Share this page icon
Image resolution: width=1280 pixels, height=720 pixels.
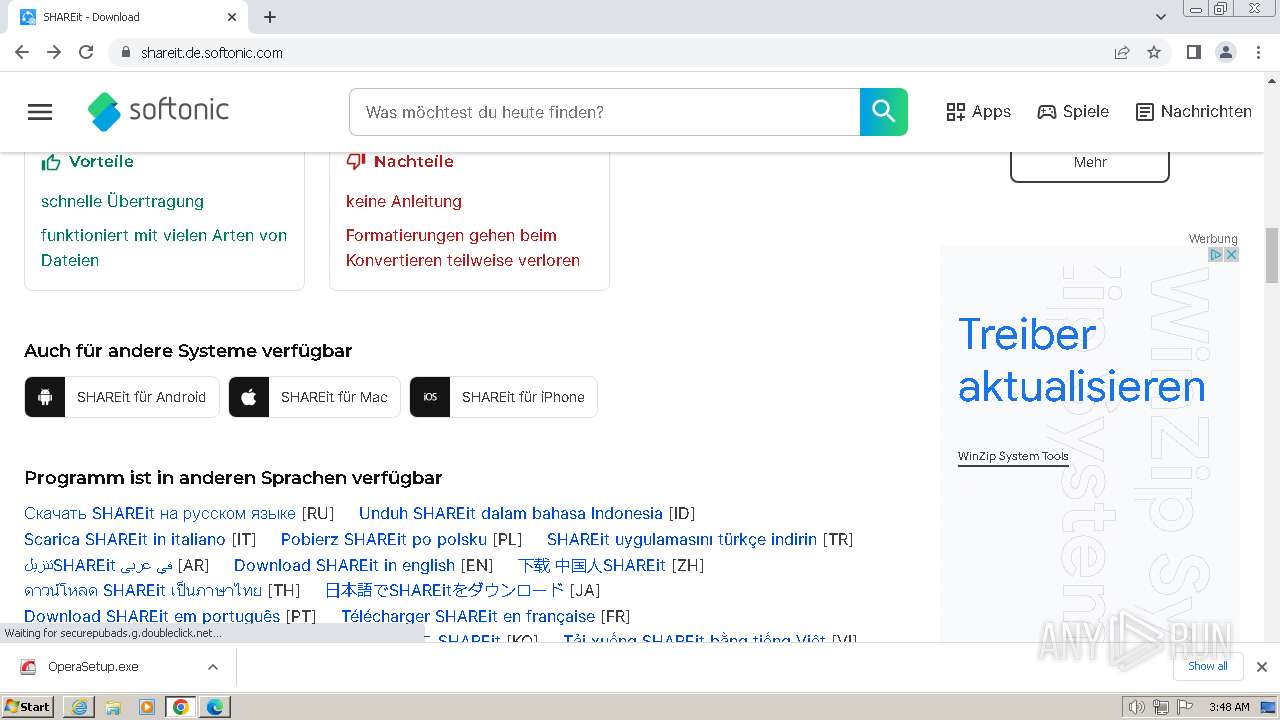(1122, 52)
